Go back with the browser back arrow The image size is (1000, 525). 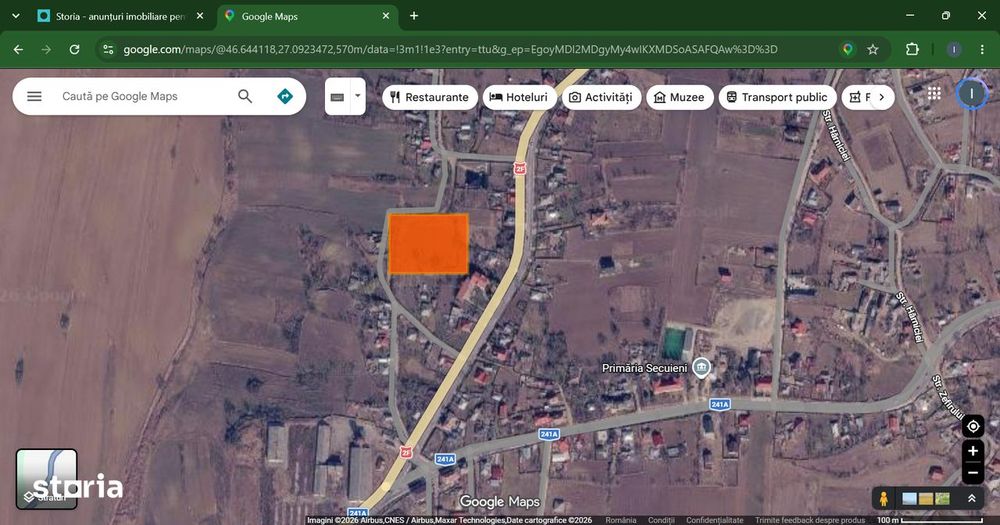(18, 49)
